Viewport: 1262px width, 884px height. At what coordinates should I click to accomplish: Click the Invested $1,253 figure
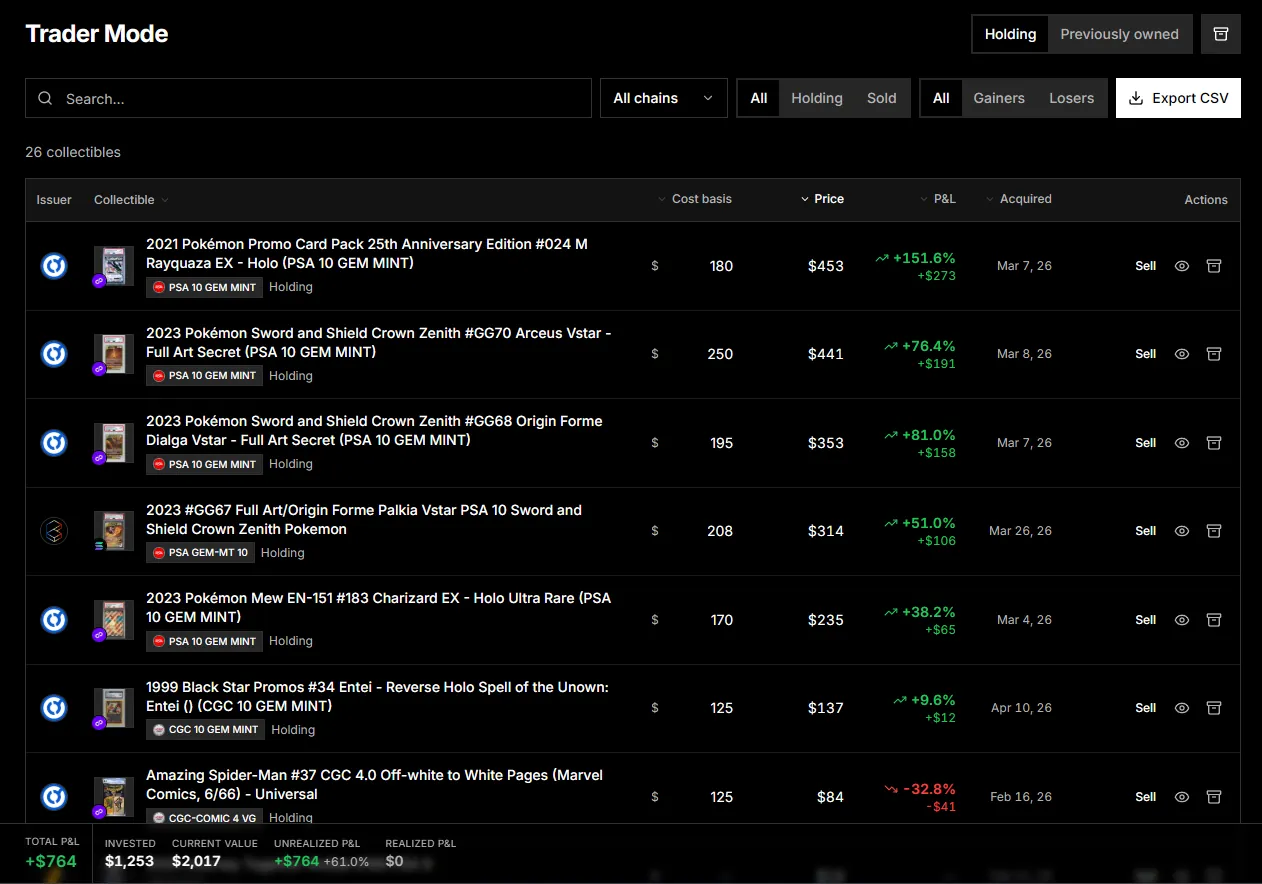[129, 861]
